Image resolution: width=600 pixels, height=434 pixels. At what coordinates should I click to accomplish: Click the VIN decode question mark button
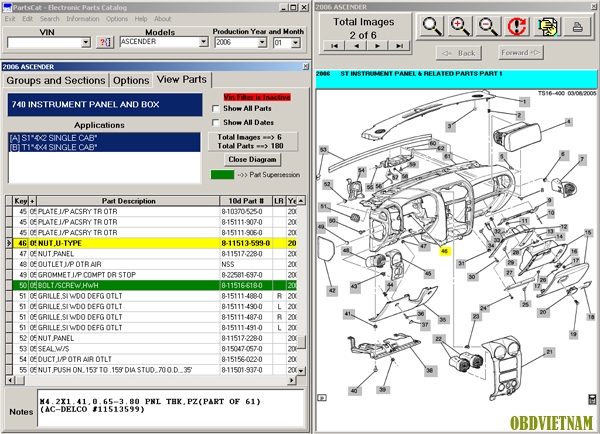[x=105, y=42]
